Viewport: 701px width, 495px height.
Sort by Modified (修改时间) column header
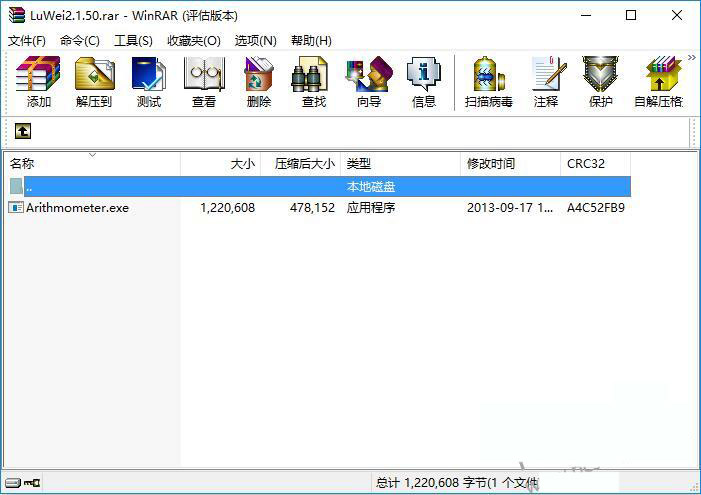tap(510, 164)
